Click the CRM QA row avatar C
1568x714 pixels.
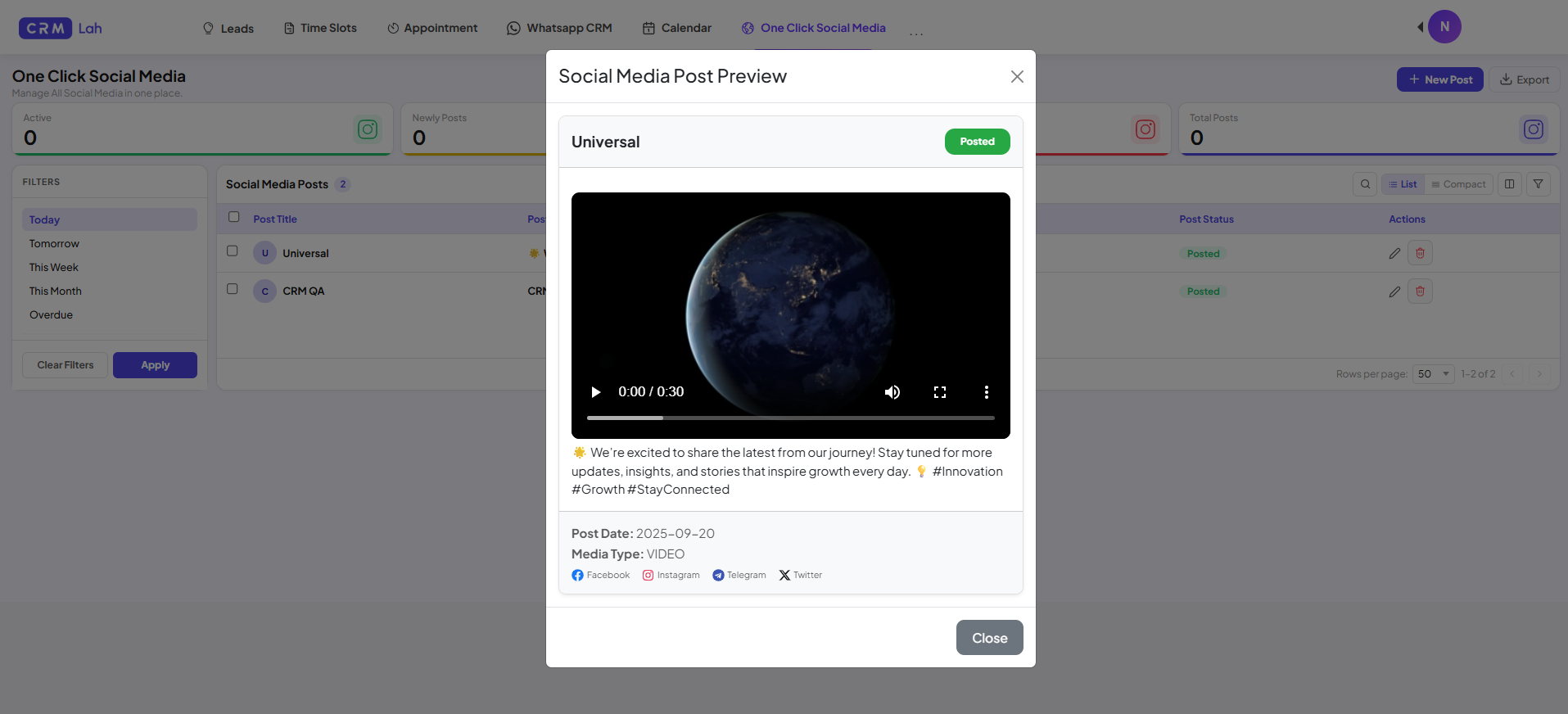pyautogui.click(x=264, y=291)
